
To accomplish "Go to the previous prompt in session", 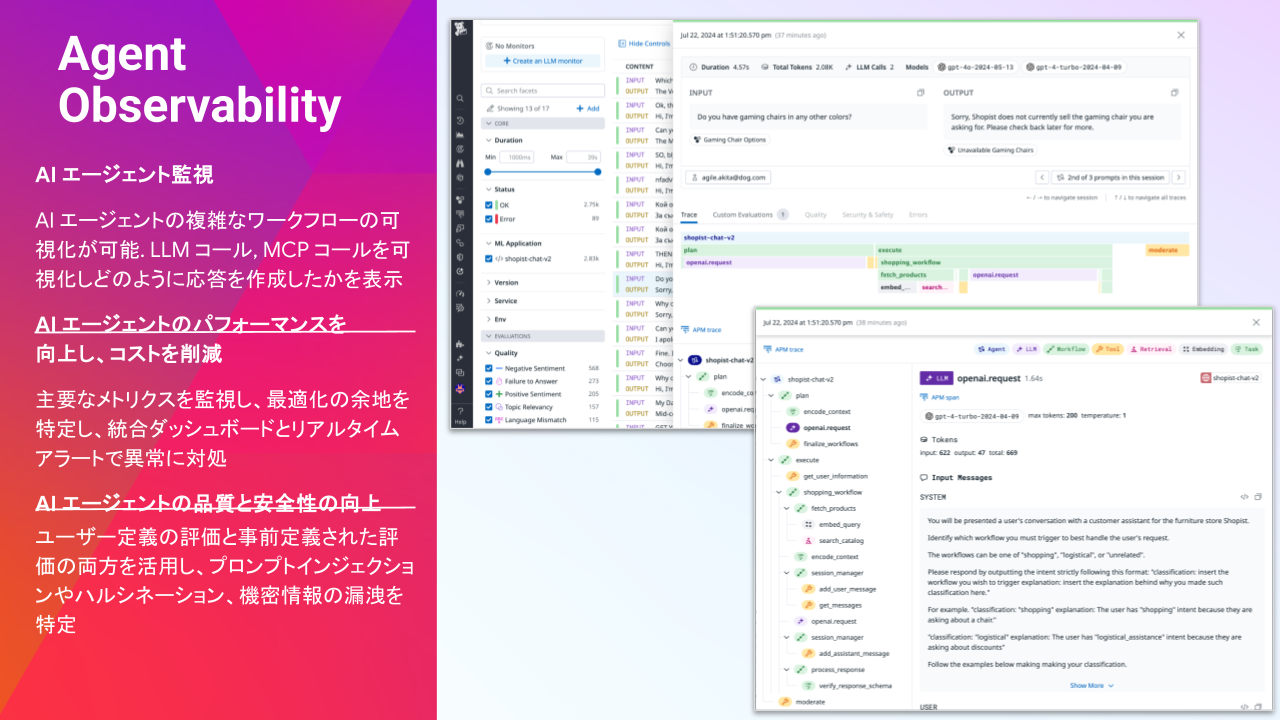I will (1042, 177).
